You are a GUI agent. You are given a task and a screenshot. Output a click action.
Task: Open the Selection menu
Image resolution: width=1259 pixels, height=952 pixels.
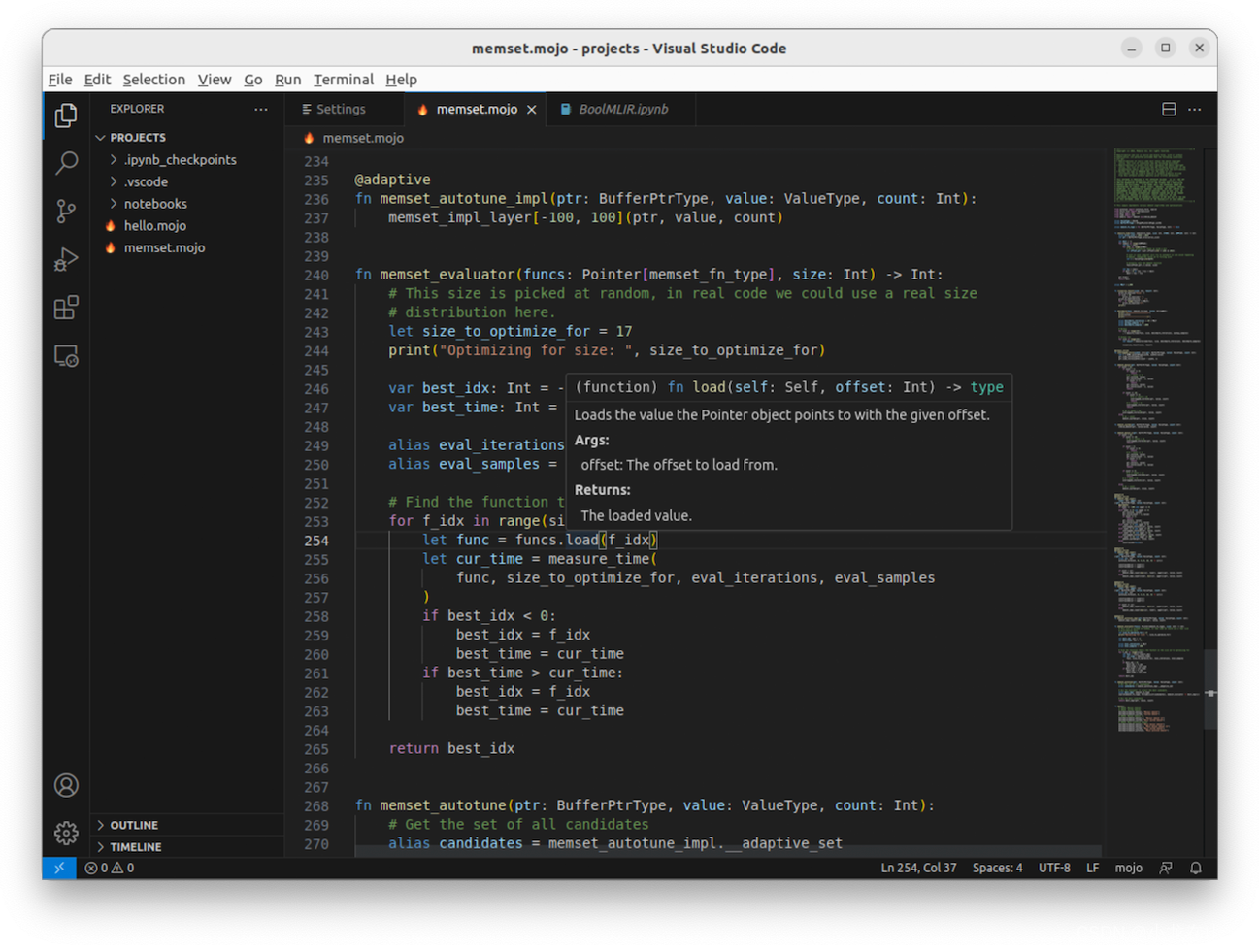point(153,80)
